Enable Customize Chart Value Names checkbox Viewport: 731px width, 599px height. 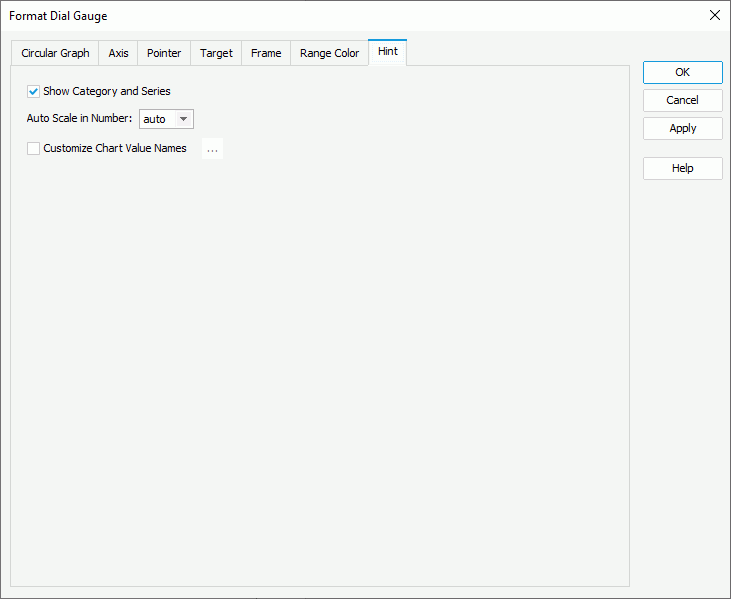33,148
